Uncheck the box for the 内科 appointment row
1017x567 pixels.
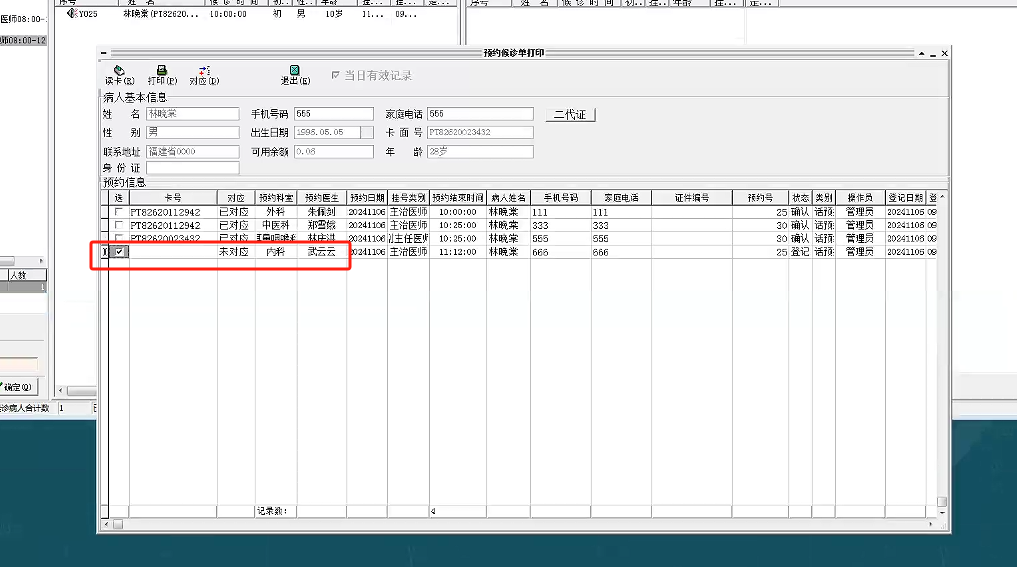(119, 252)
